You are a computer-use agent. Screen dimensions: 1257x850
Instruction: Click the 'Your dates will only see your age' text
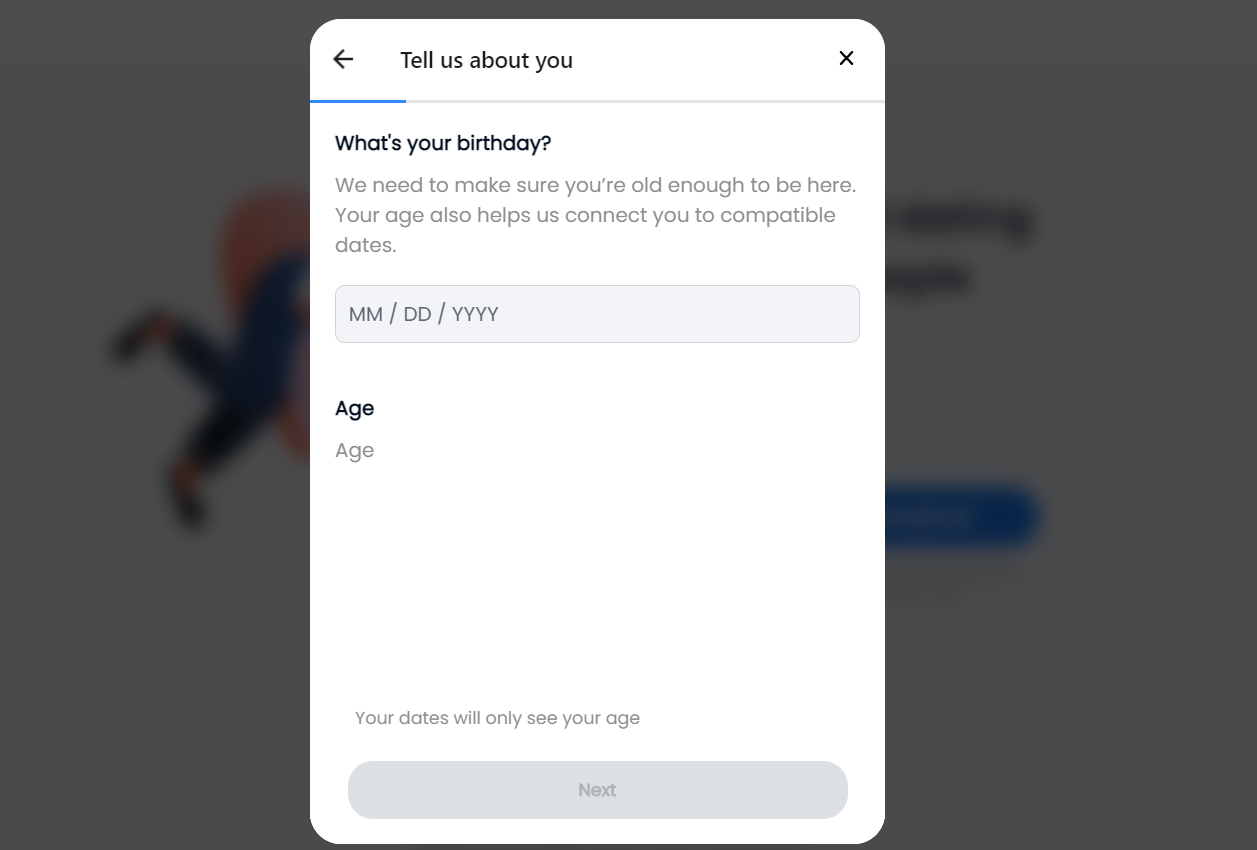click(x=497, y=717)
